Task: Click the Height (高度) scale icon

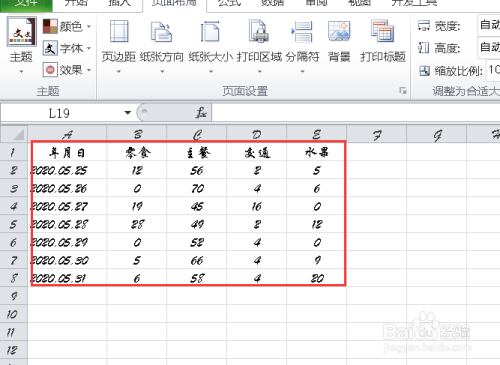Action: [424, 48]
